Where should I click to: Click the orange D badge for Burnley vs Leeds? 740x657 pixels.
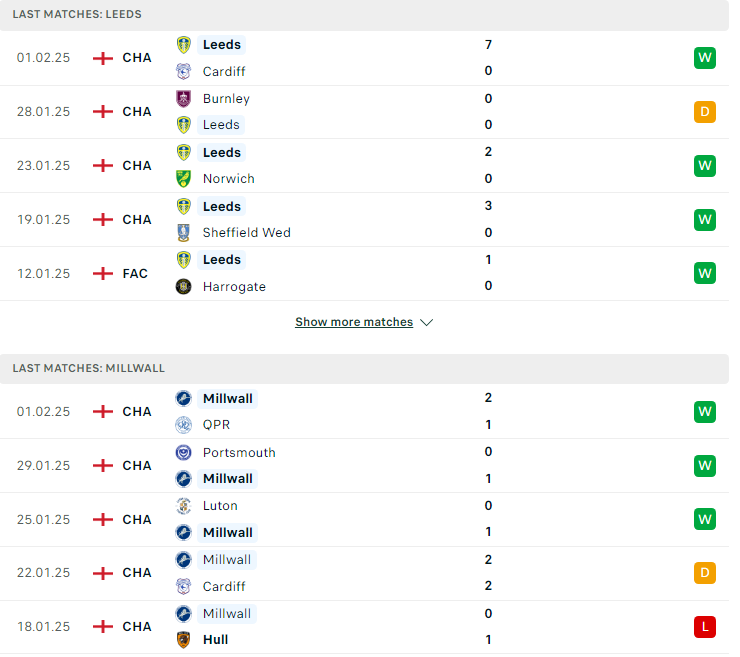[x=705, y=112]
